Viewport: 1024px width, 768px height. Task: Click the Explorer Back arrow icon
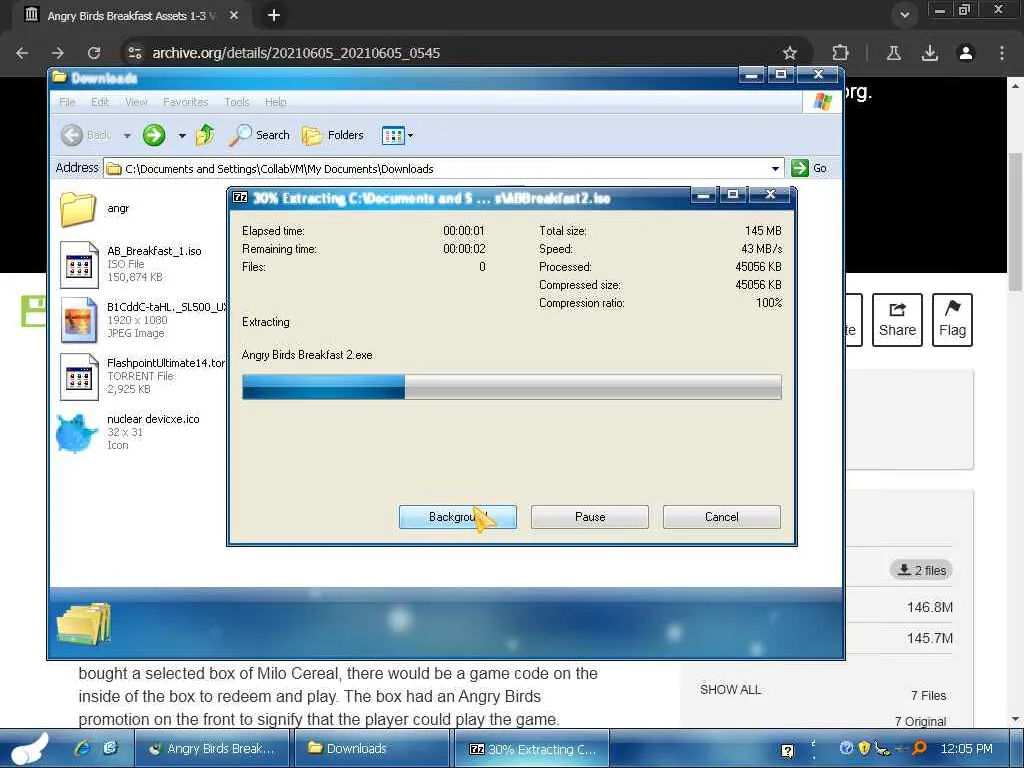click(x=72, y=135)
